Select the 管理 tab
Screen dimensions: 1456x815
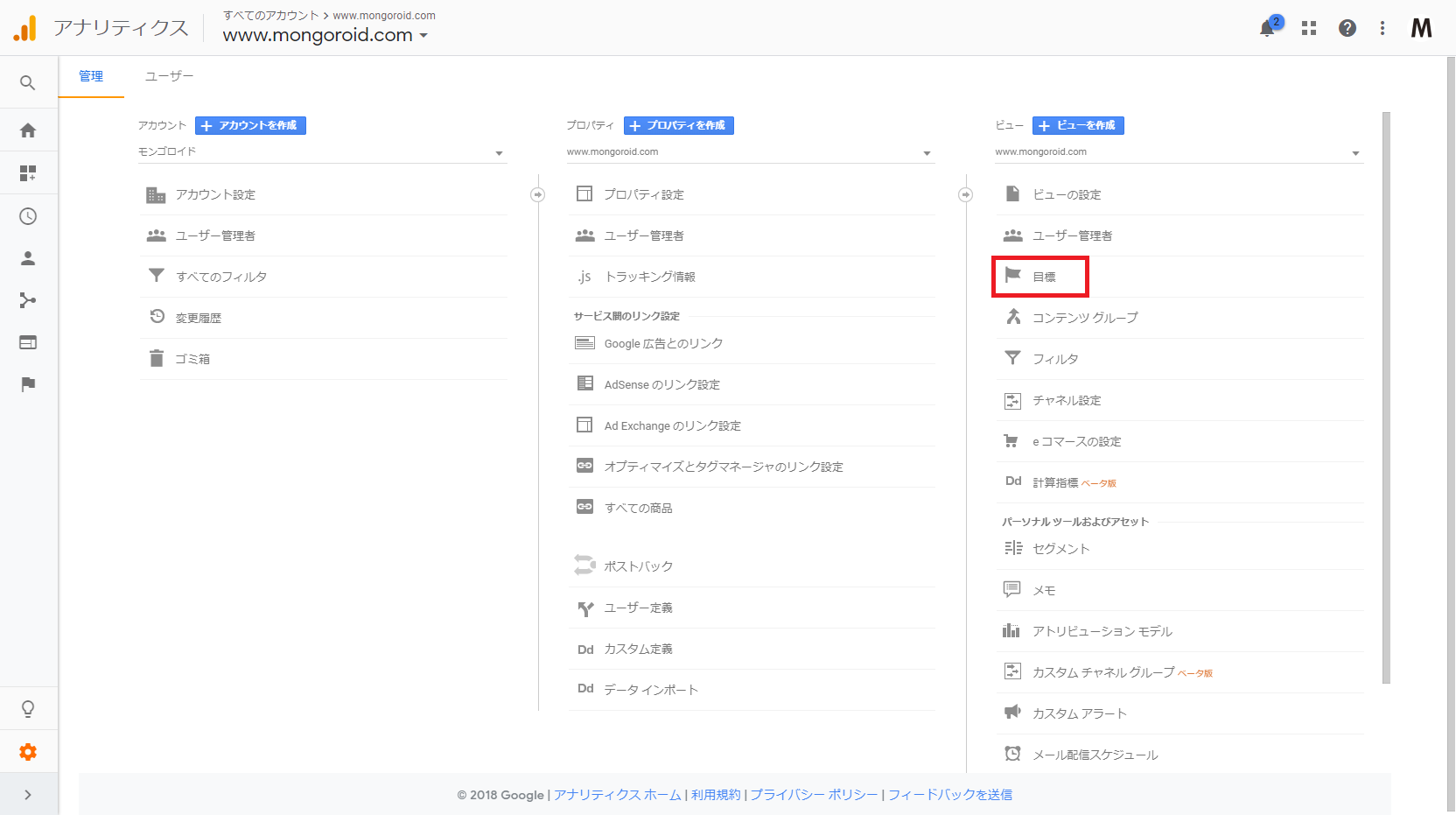pos(91,76)
